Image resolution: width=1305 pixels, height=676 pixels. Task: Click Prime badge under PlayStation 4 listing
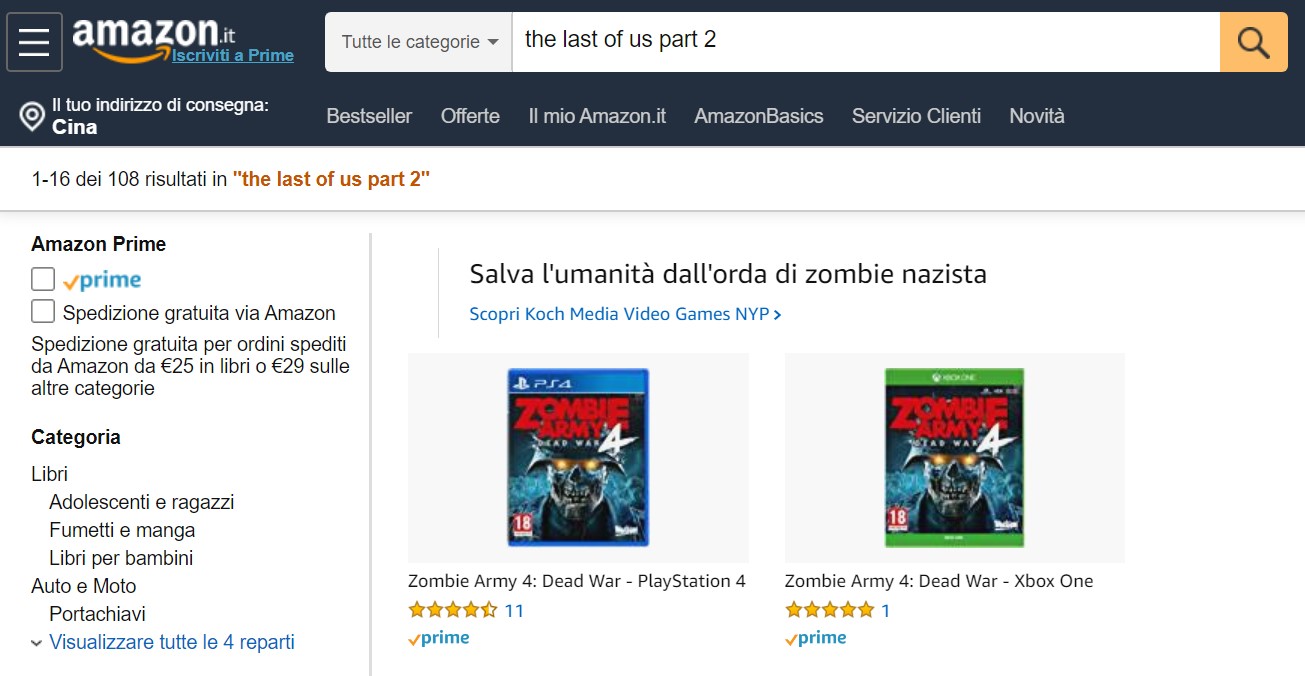click(439, 639)
